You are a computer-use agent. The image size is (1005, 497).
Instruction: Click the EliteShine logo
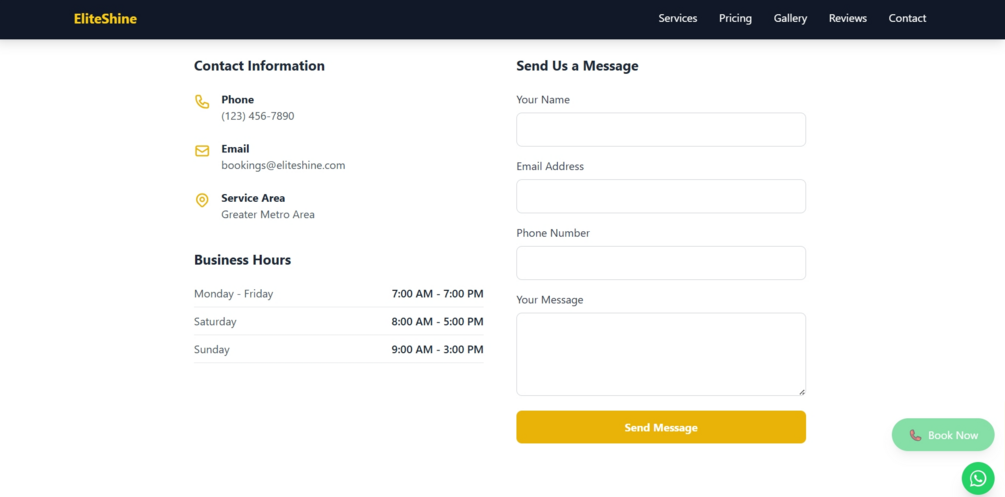pos(105,19)
